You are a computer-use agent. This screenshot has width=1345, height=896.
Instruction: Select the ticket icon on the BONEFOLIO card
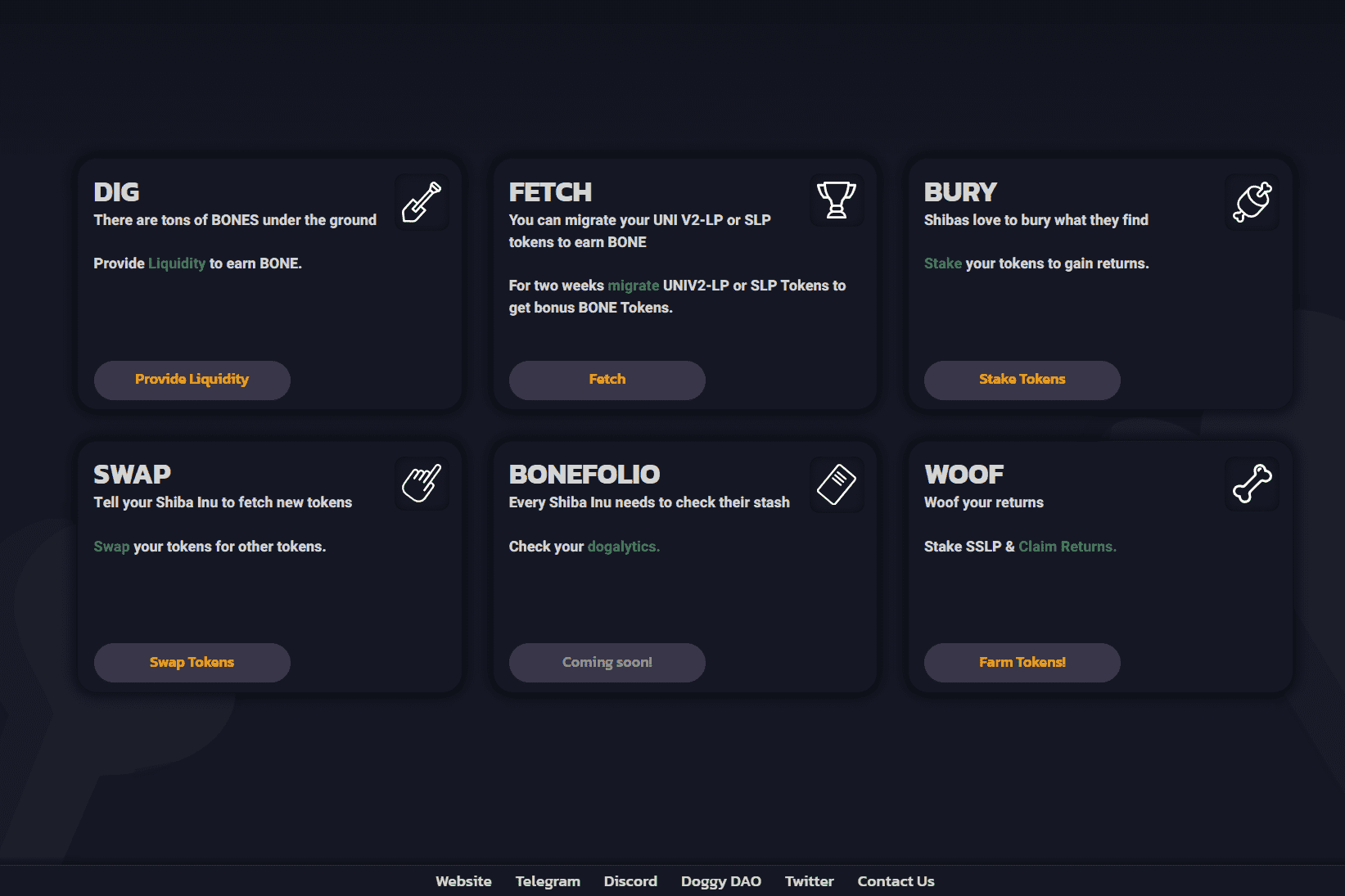coord(836,483)
